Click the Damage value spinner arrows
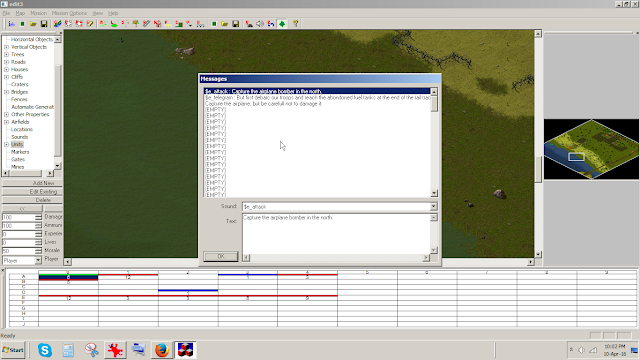Viewport: 640px width, 360px height. tap(38, 217)
